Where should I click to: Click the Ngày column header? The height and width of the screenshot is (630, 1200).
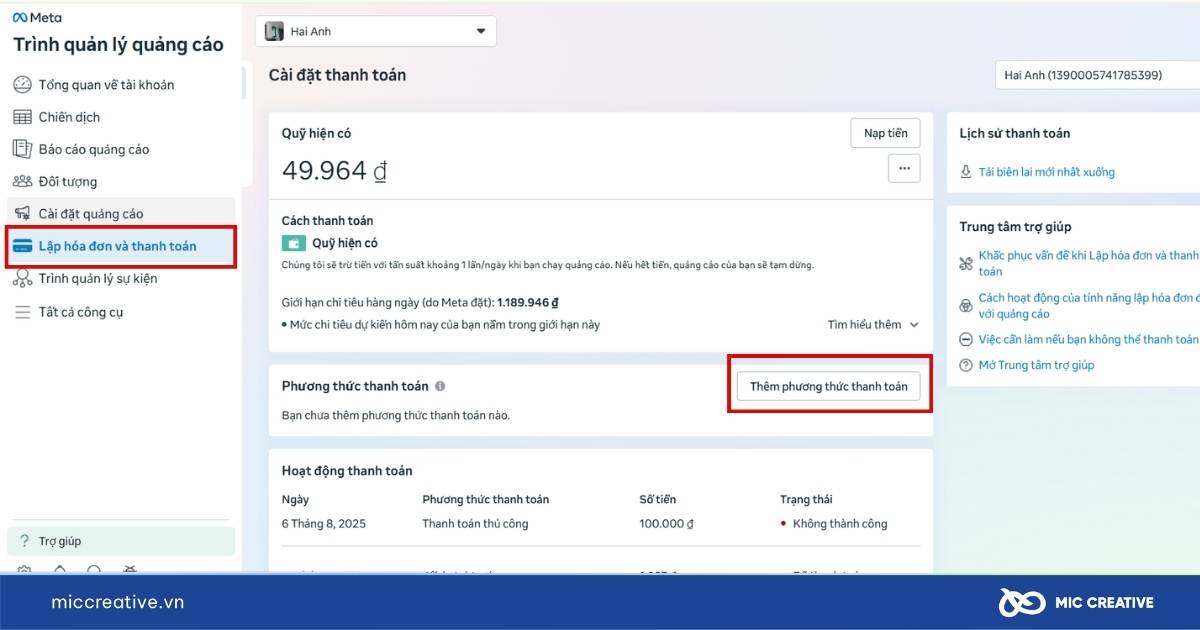coord(295,499)
